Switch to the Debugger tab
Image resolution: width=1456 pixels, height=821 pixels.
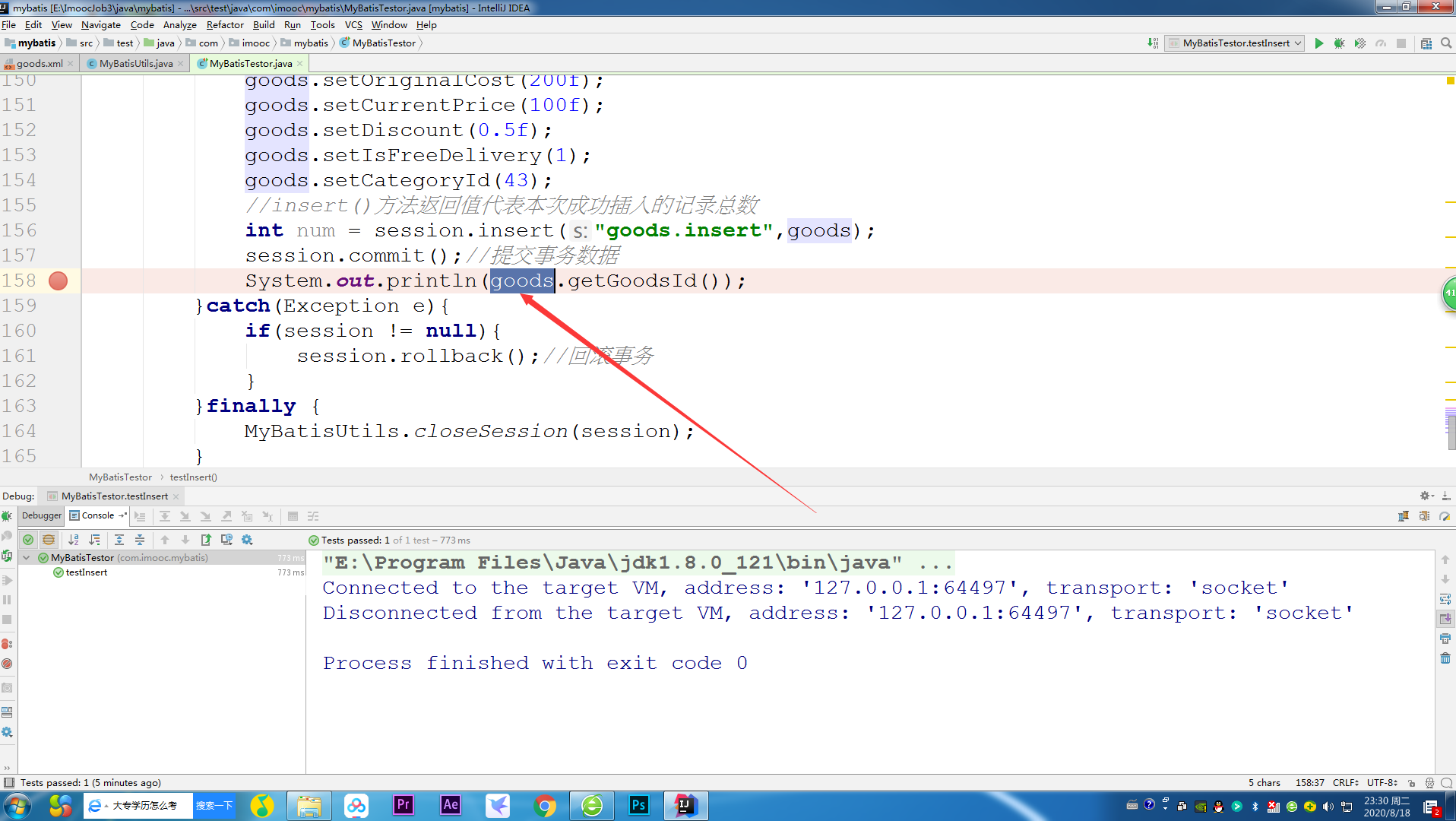[x=42, y=515]
